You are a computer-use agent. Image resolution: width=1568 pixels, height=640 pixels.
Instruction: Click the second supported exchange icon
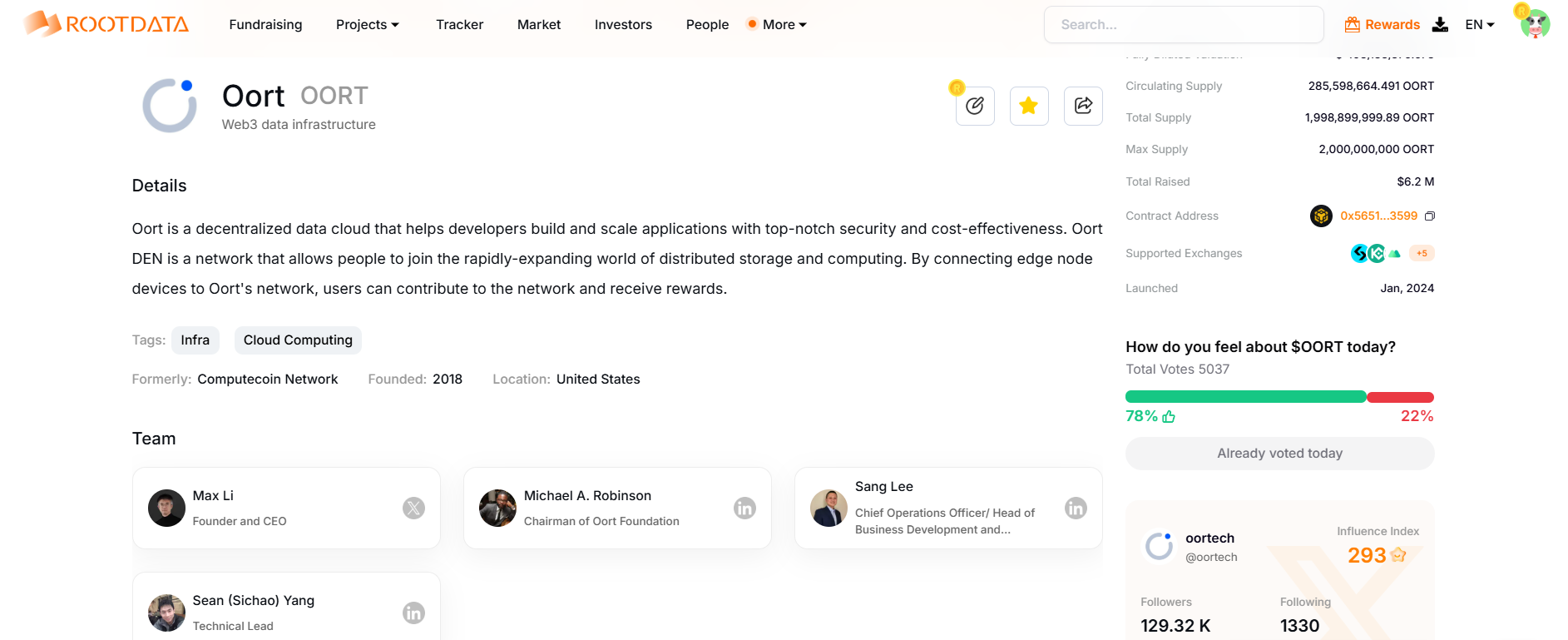(1377, 253)
